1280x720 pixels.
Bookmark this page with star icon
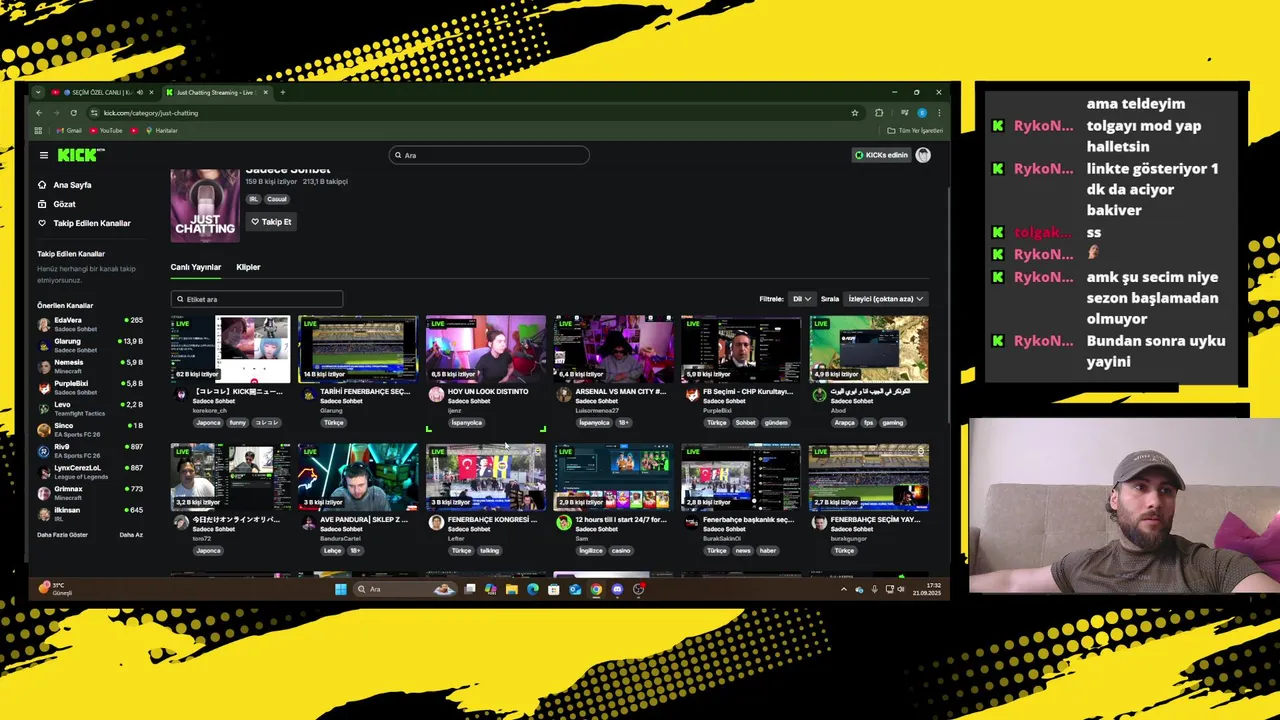pos(855,113)
